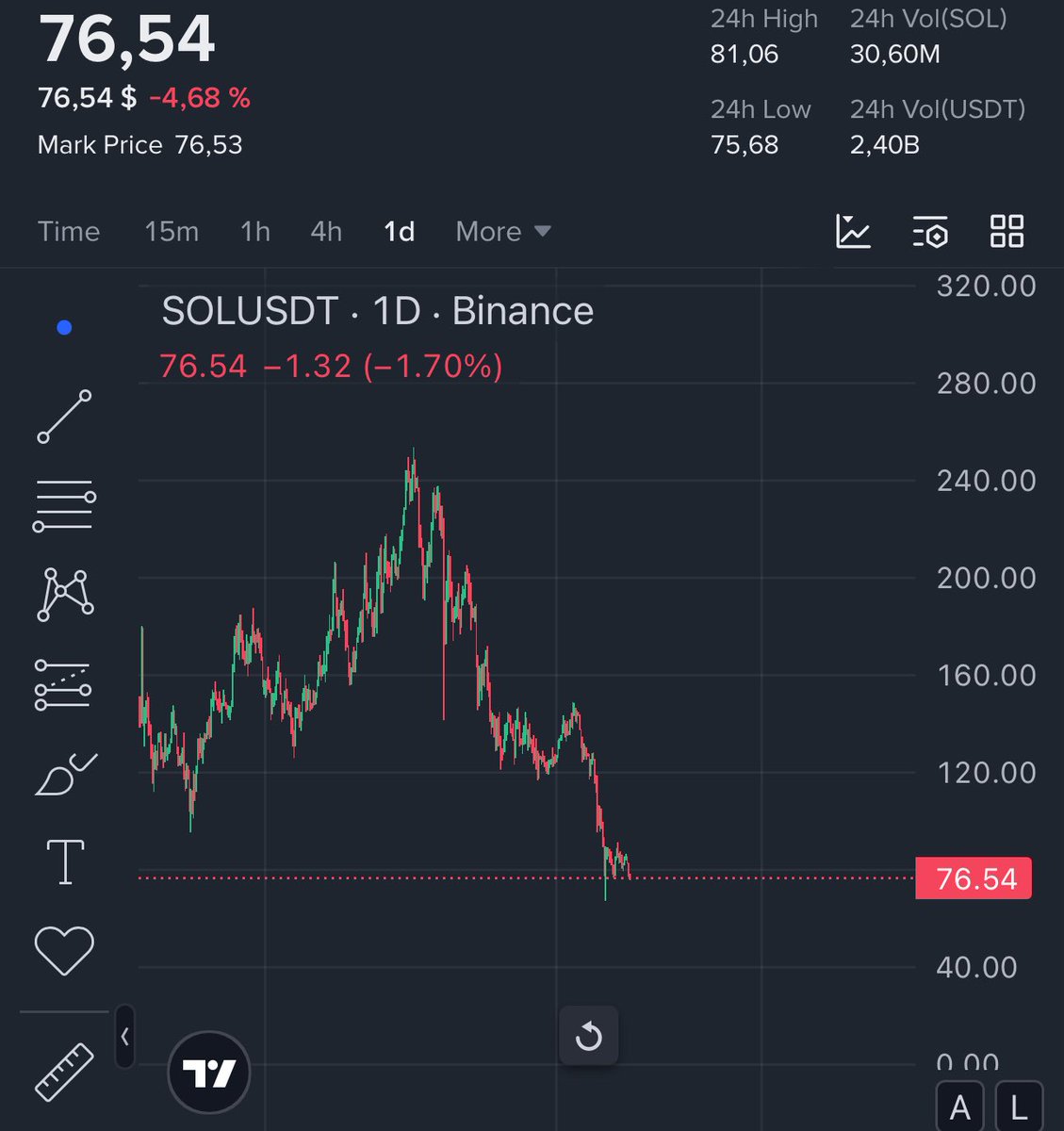Click the large 76,54 last price

coord(126,39)
